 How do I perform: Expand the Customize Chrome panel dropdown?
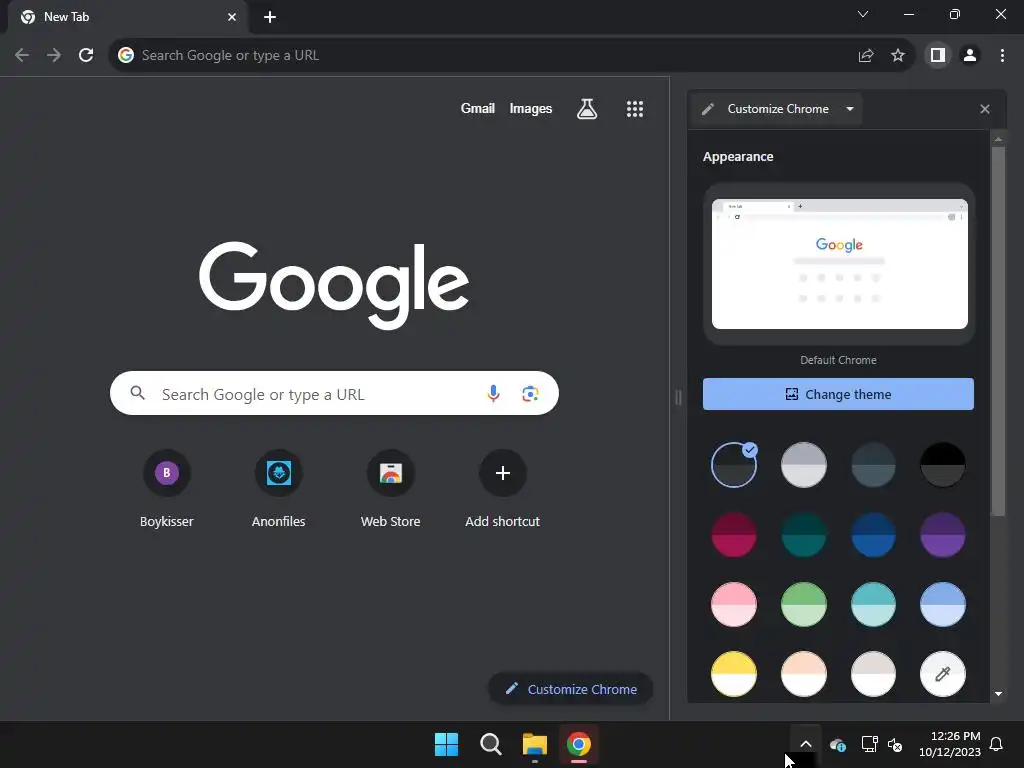point(850,109)
